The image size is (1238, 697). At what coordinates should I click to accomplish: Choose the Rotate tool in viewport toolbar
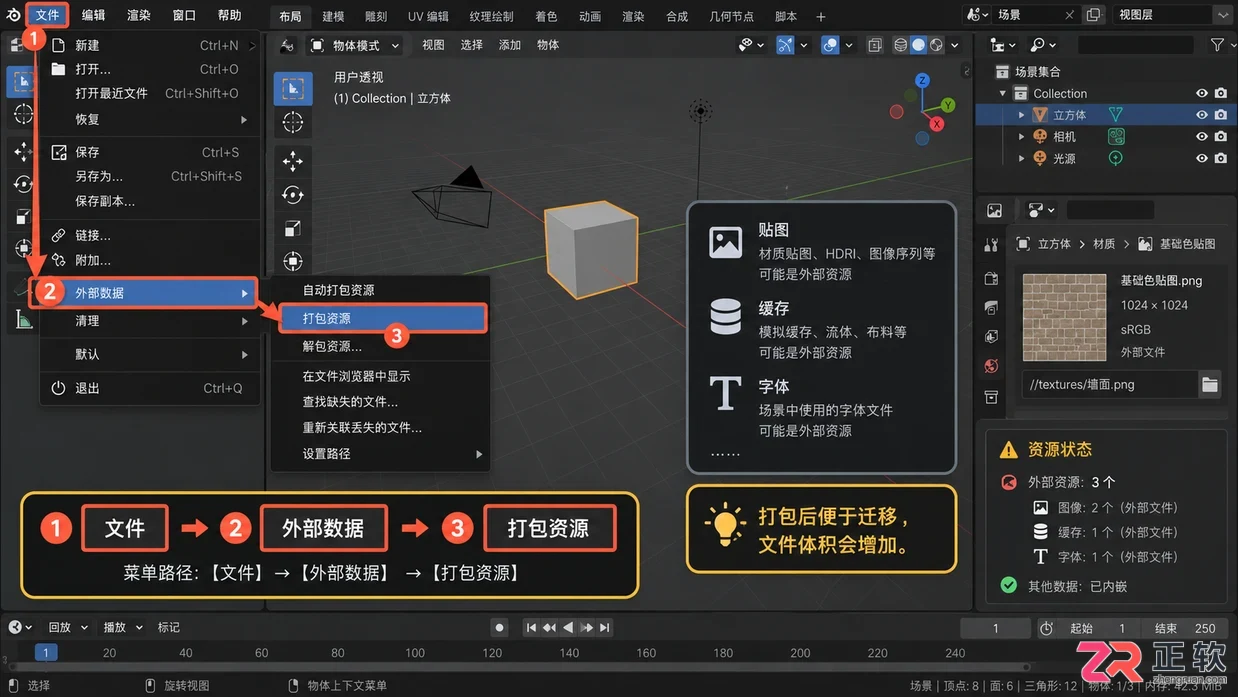click(x=293, y=195)
